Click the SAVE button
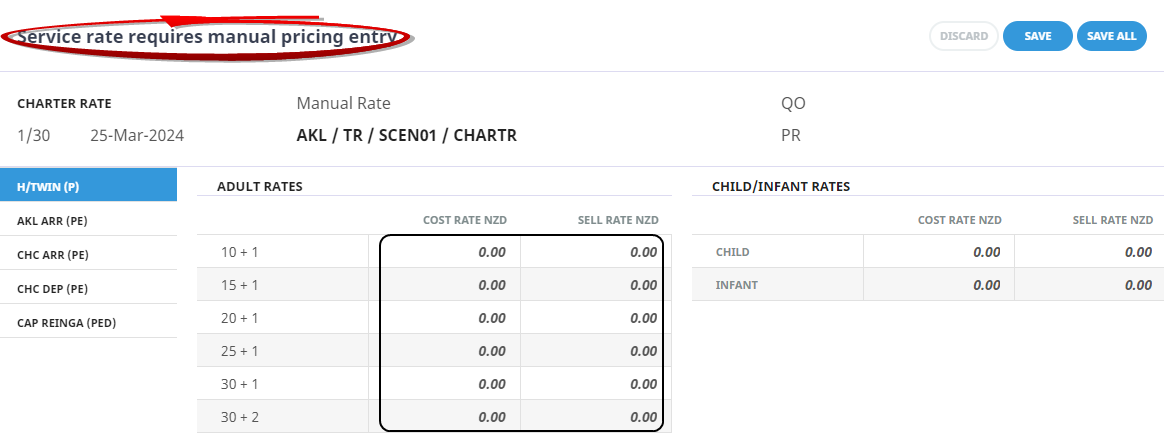Image resolution: width=1164 pixels, height=439 pixels. [x=1037, y=36]
